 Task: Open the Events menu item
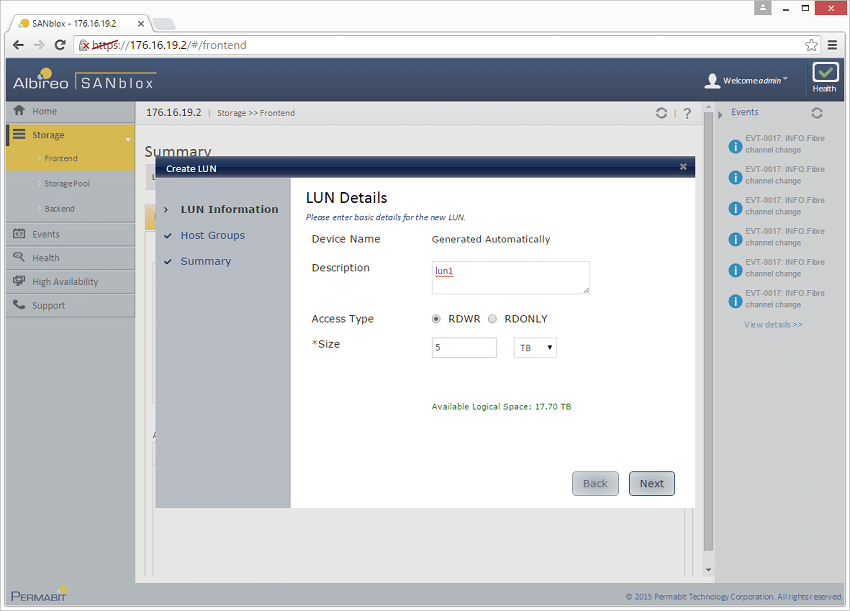70,234
